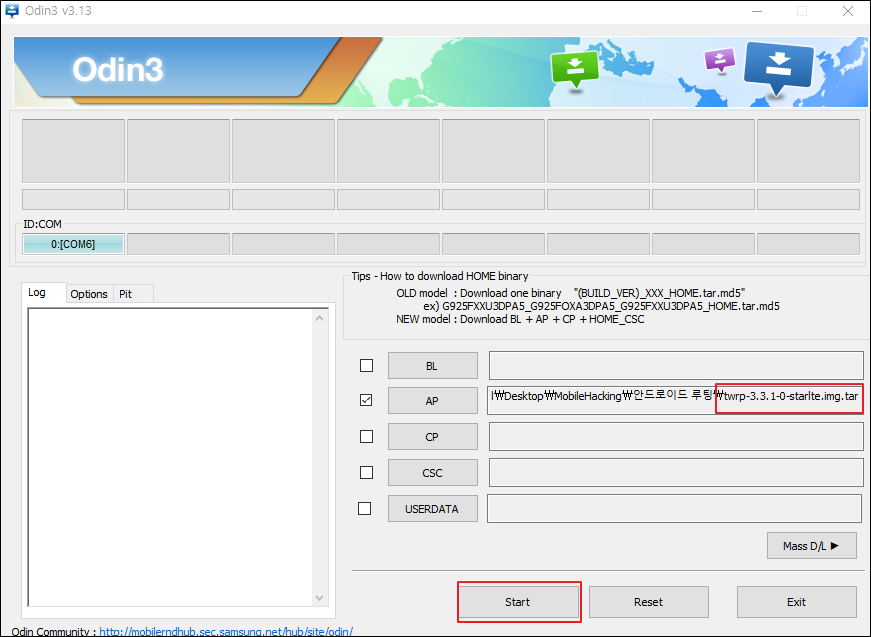Click the USERDATA button
Image resolution: width=871 pixels, height=637 pixels.
click(432, 509)
